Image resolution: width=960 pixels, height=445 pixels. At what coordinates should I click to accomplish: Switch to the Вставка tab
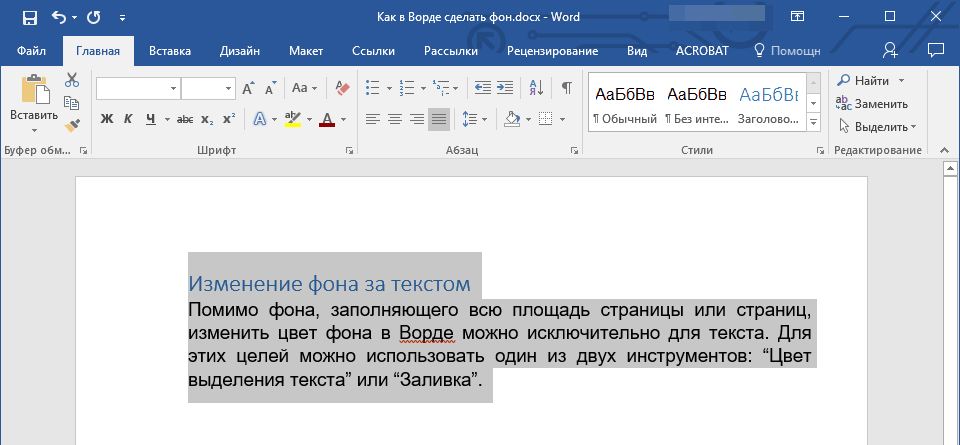[x=170, y=50]
